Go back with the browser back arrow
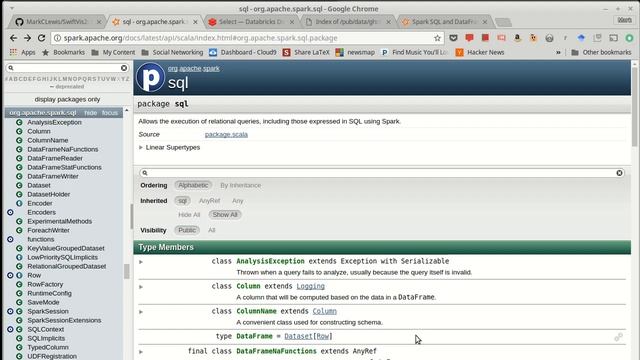This screenshot has height=360, width=640. tap(13, 38)
